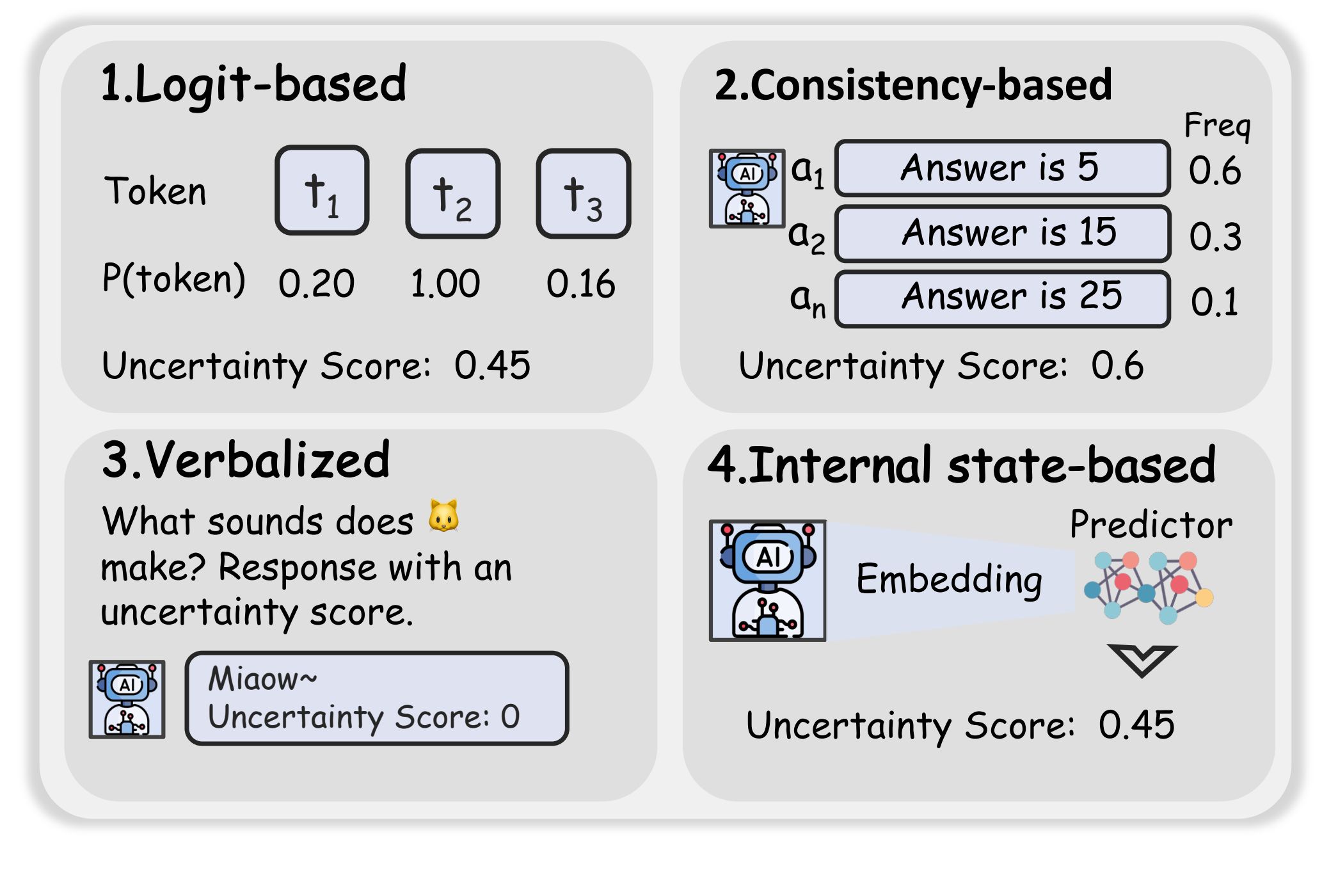Viewport: 1322px width, 896px height.
Task: Click the downward arrow below the Predictor
Action: pos(1142,660)
